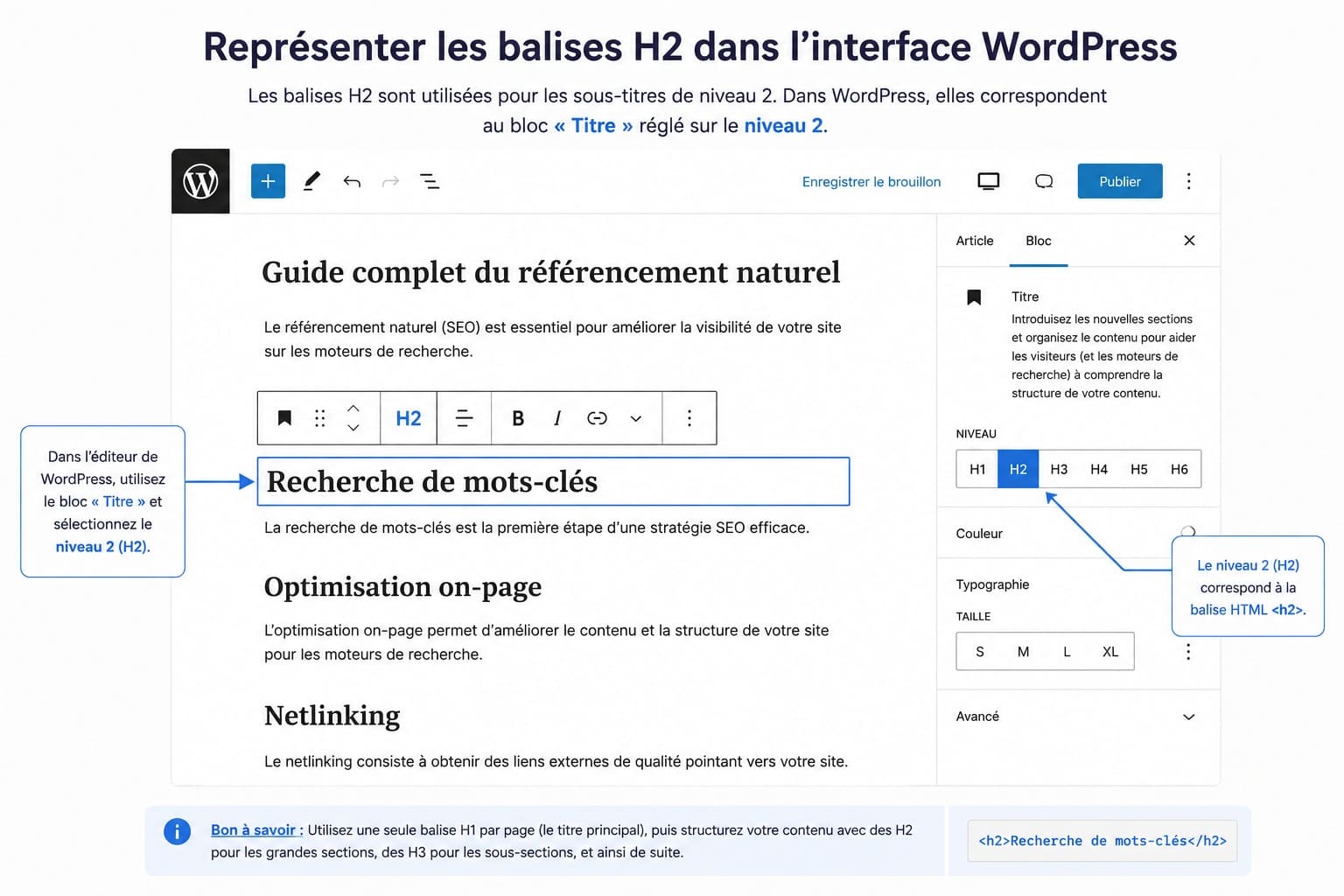Viewport: 1344px width, 896px height.
Task: Click the Publier button
Action: (x=1120, y=181)
